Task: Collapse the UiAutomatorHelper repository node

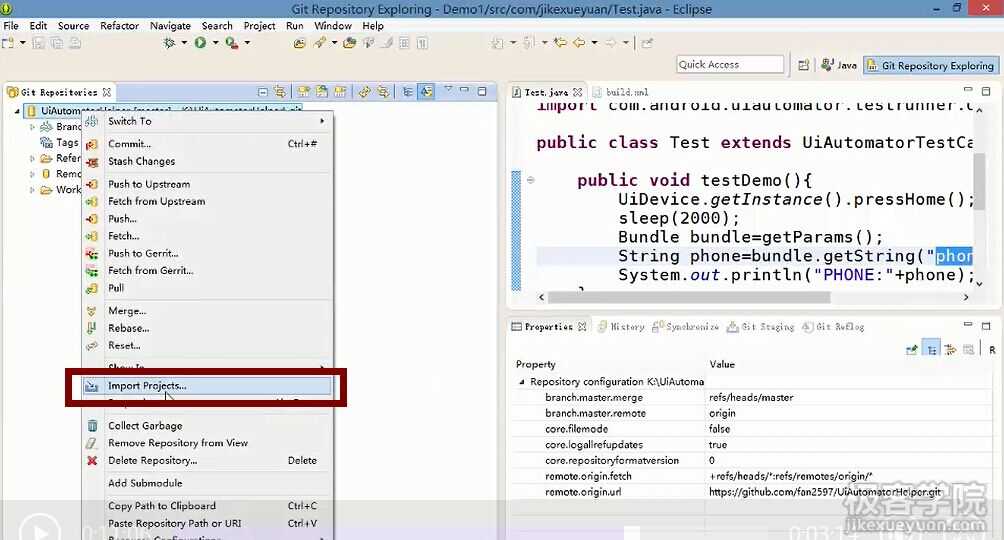Action: tap(17, 111)
